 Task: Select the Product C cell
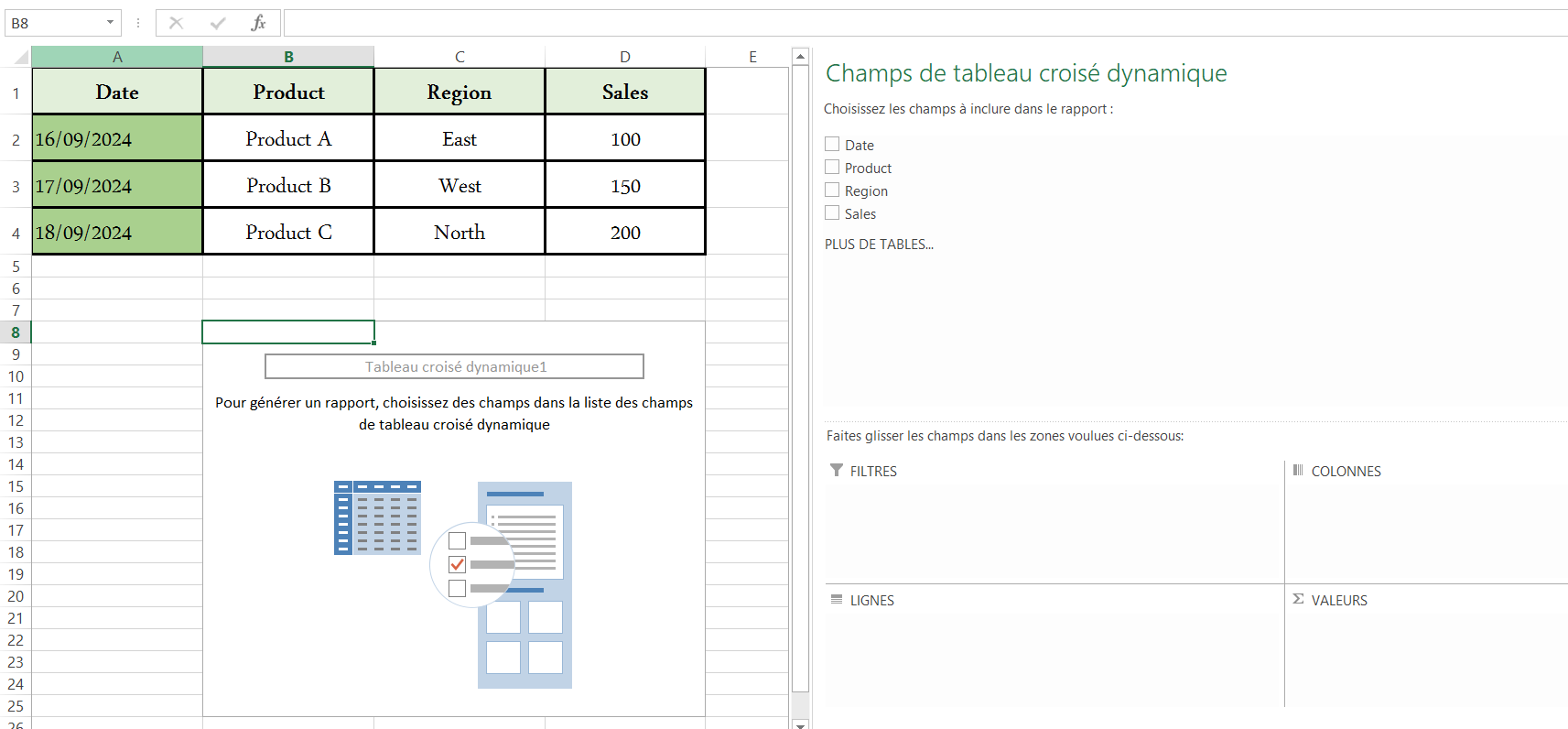click(x=288, y=232)
